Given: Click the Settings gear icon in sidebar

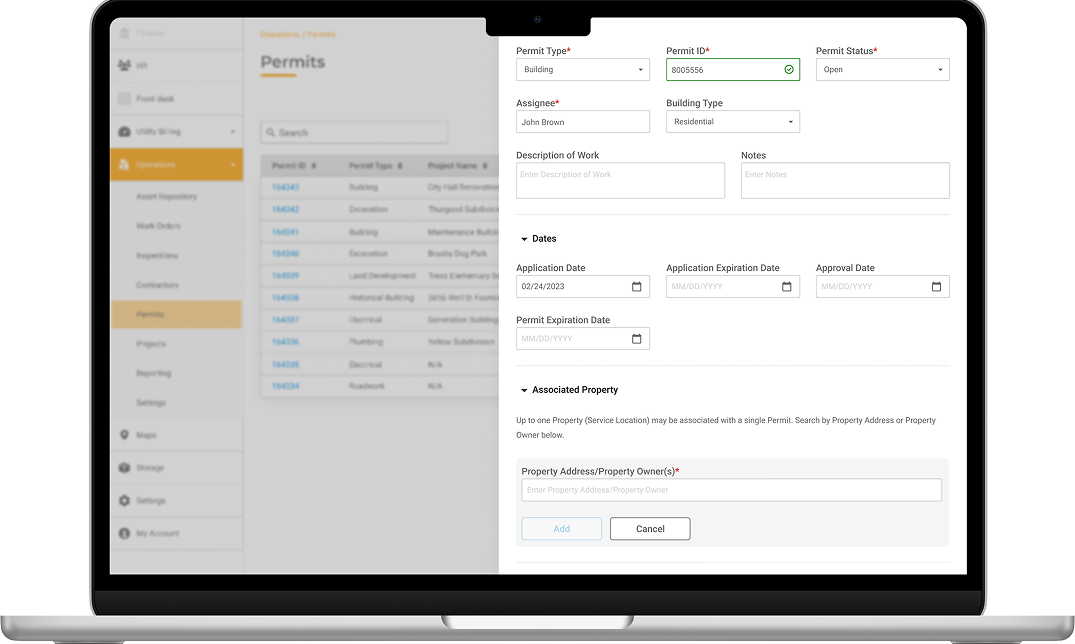Looking at the screenshot, I should click(x=124, y=501).
